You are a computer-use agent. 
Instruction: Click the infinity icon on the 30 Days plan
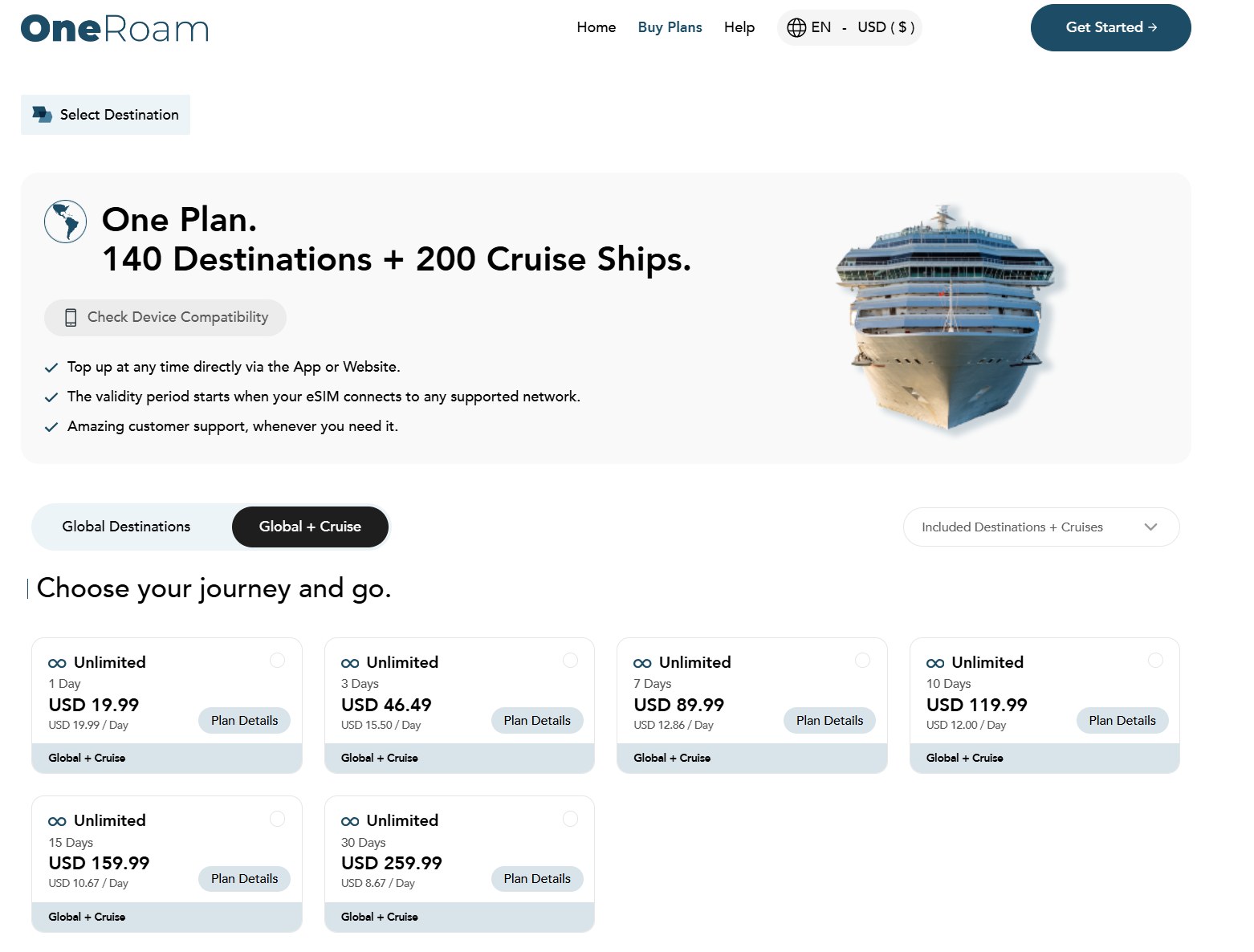[x=349, y=820]
